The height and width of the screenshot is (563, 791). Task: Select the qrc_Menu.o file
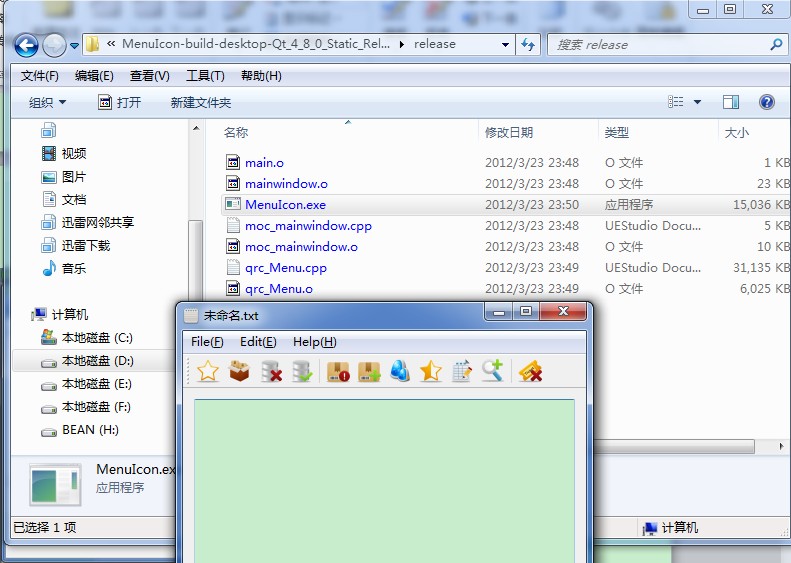[x=278, y=289]
